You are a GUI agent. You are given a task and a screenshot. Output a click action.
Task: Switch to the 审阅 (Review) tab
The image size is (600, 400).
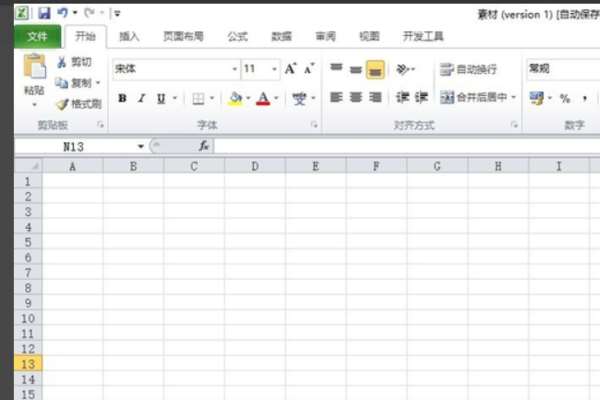coord(326,36)
